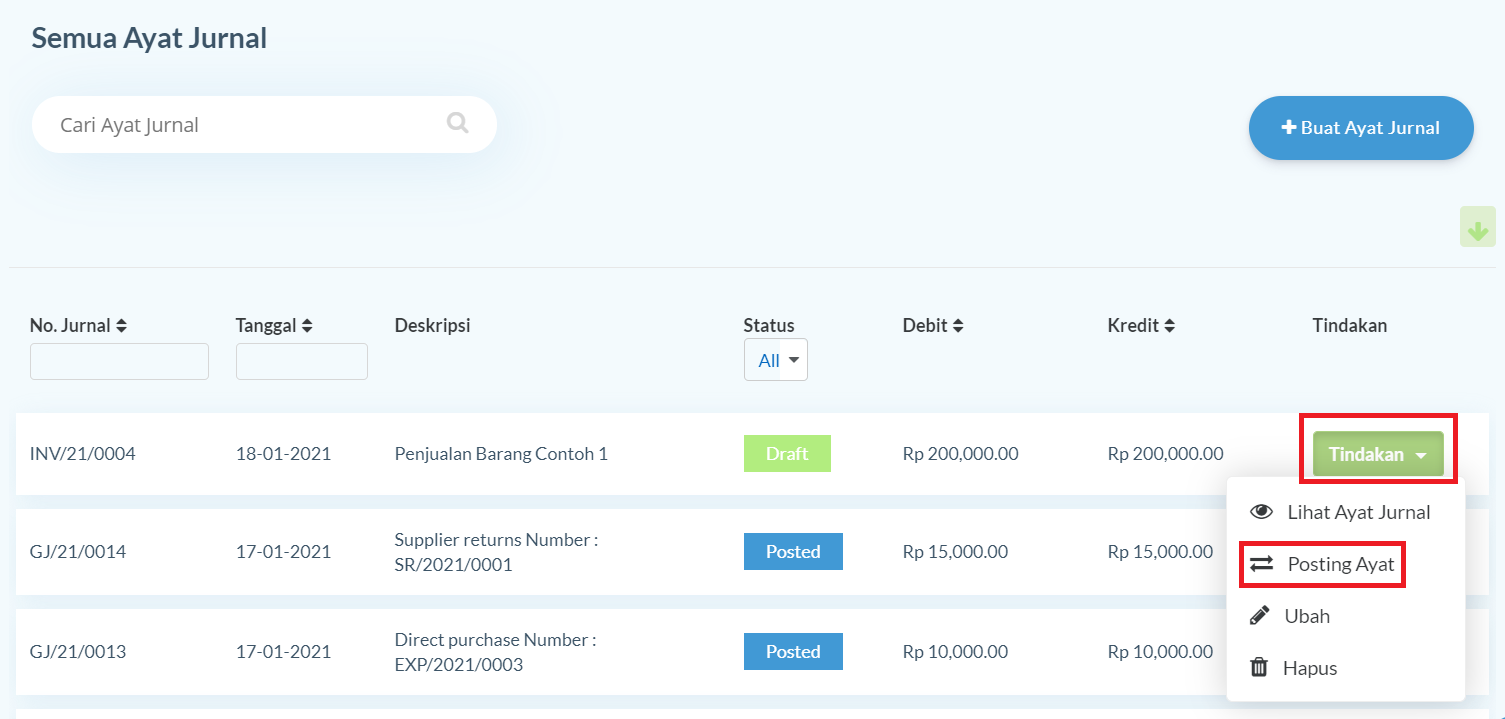Expand Tindakan dropdown for INV/21/0004

click(1377, 454)
